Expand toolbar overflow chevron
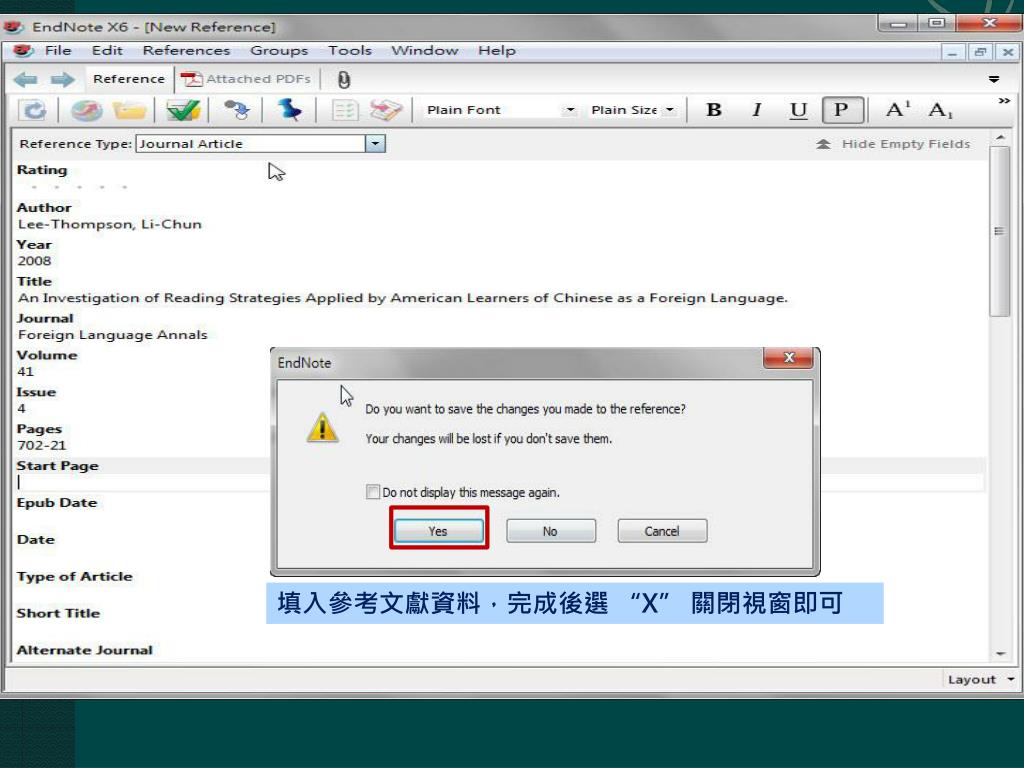The image size is (1024, 768). point(1004,101)
